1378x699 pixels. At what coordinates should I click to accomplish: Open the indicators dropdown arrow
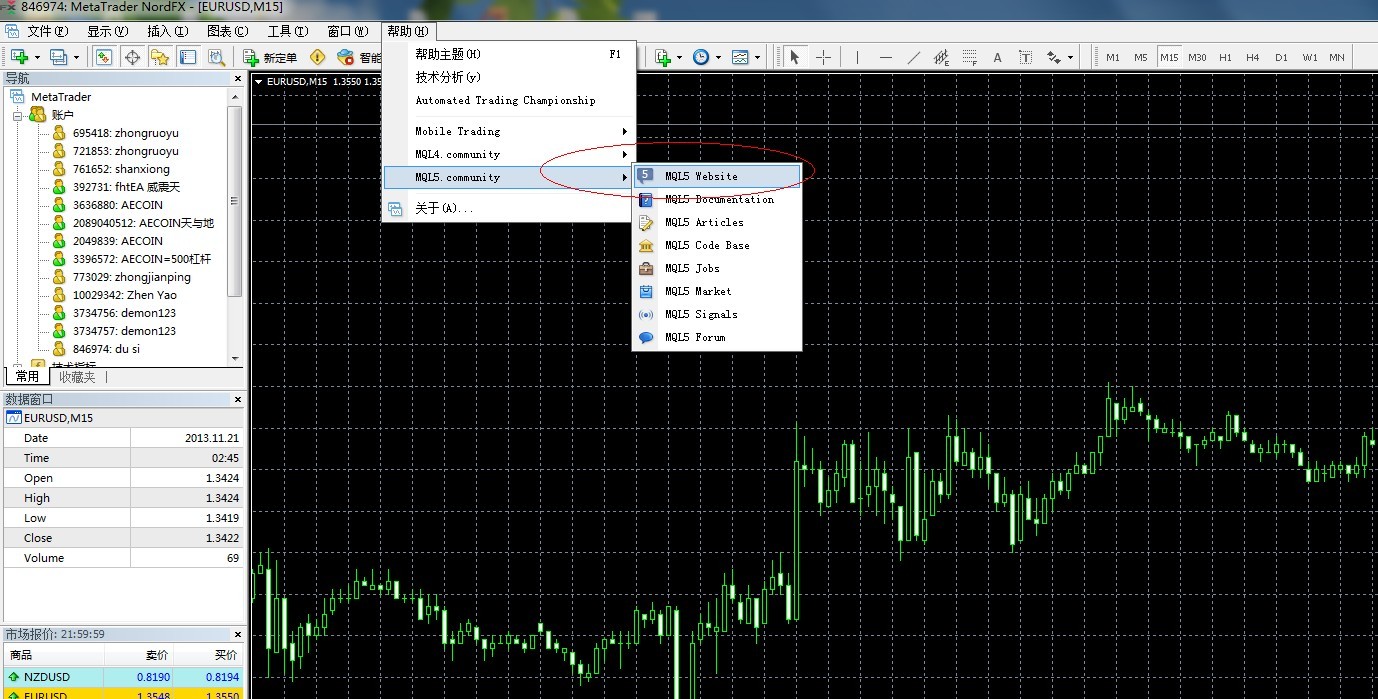[679, 57]
